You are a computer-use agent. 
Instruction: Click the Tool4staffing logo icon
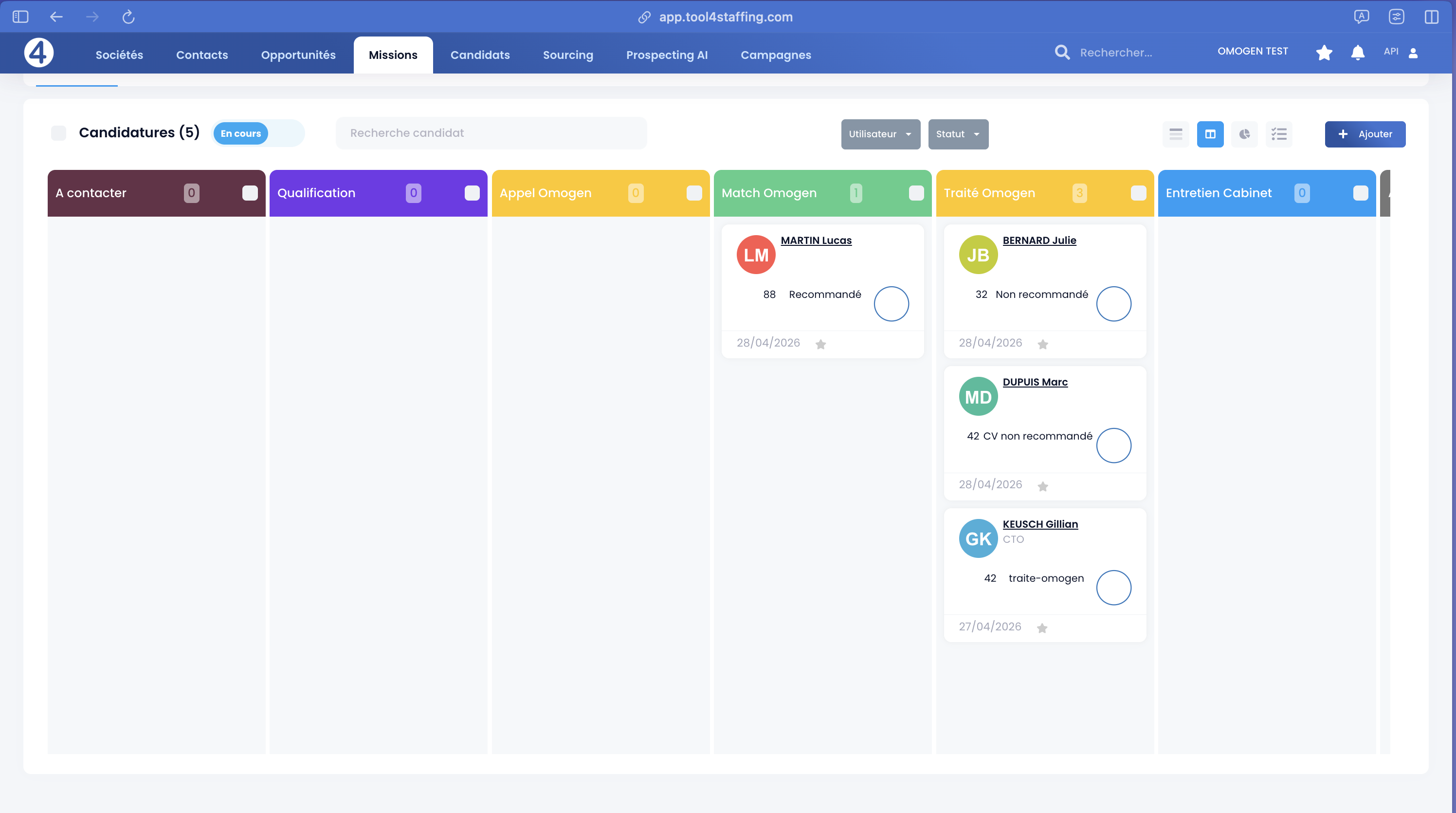[38, 53]
